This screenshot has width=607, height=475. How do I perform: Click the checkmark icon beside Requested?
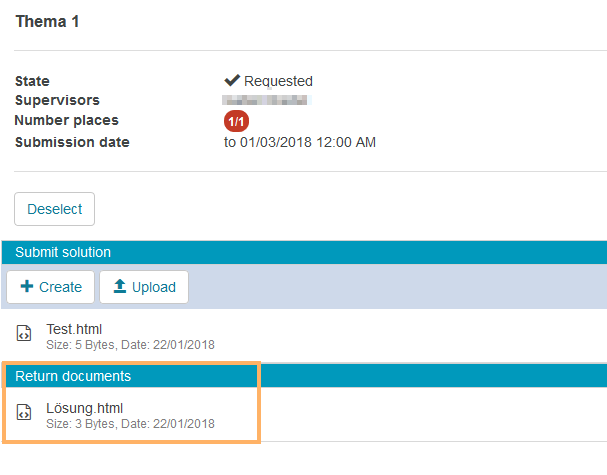pyautogui.click(x=232, y=81)
